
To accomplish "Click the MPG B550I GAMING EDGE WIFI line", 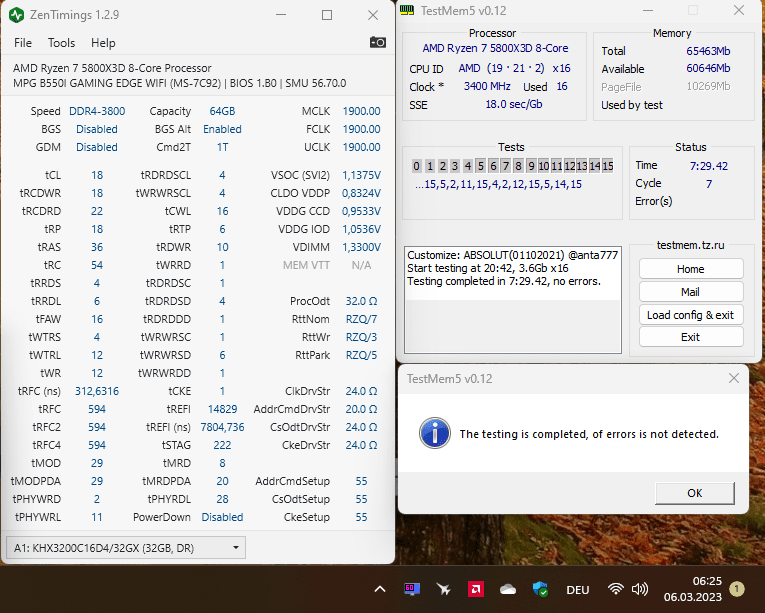I will tap(180, 83).
